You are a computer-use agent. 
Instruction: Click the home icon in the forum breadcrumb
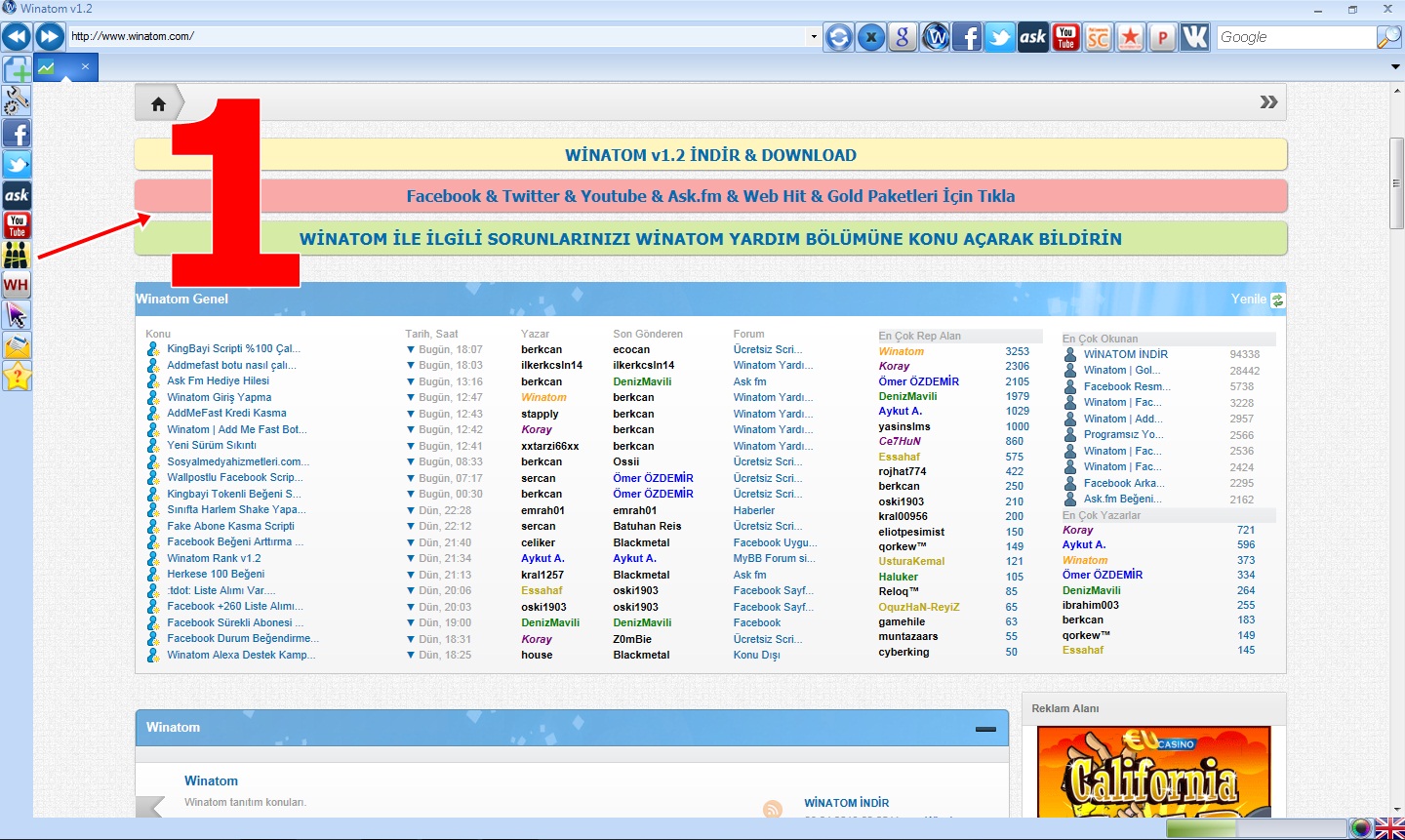point(158,103)
